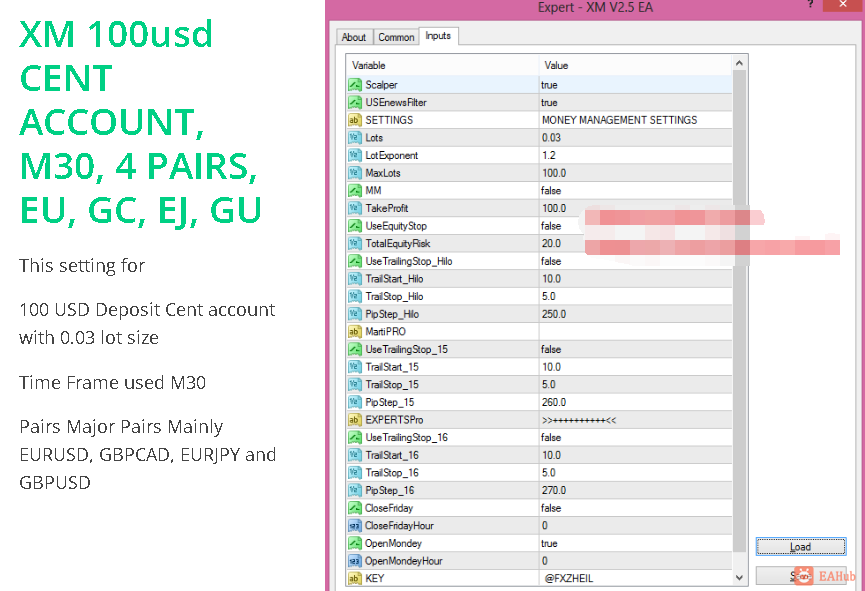This screenshot has width=865, height=591.
Task: Click the scrollbar down arrow
Action: point(739,578)
